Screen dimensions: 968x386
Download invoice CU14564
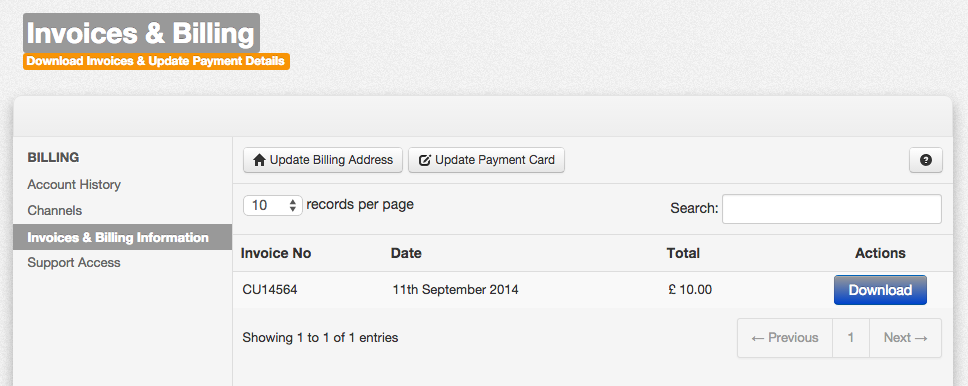coord(880,290)
